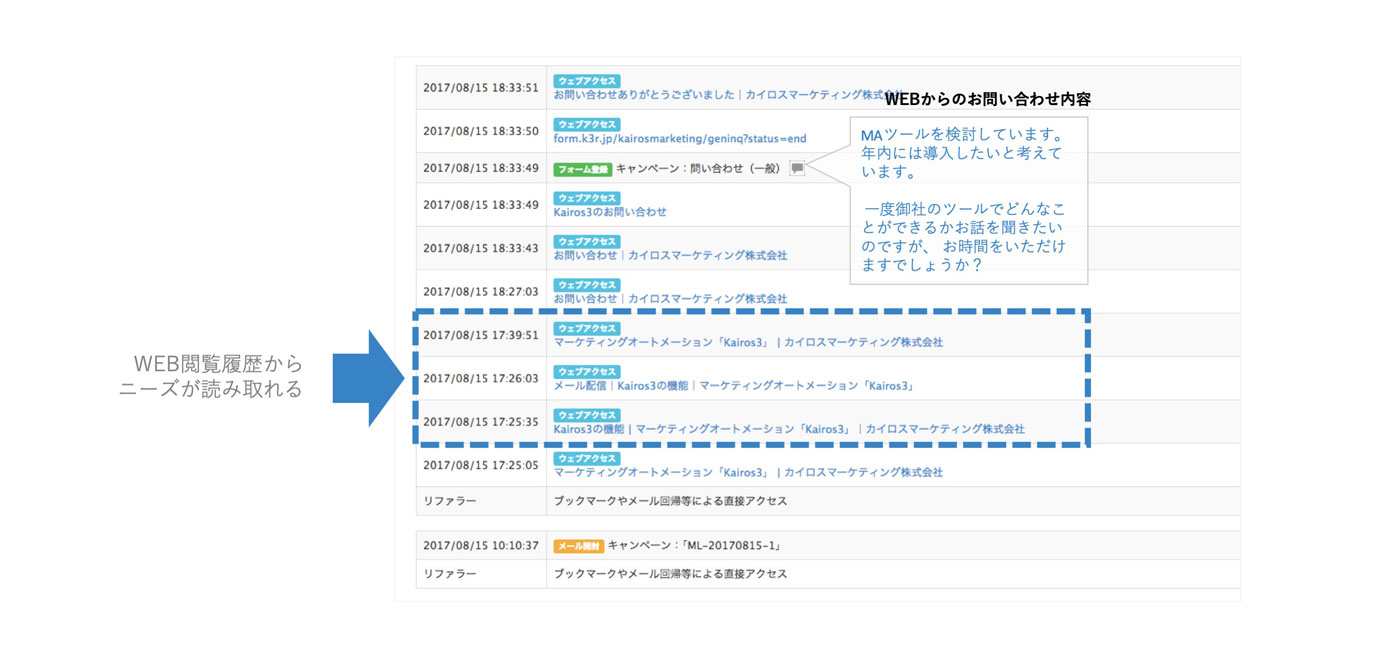Click the お問い合わせ link in the 18:27:03 row
The width and height of the screenshot is (1400, 658).
(670, 298)
